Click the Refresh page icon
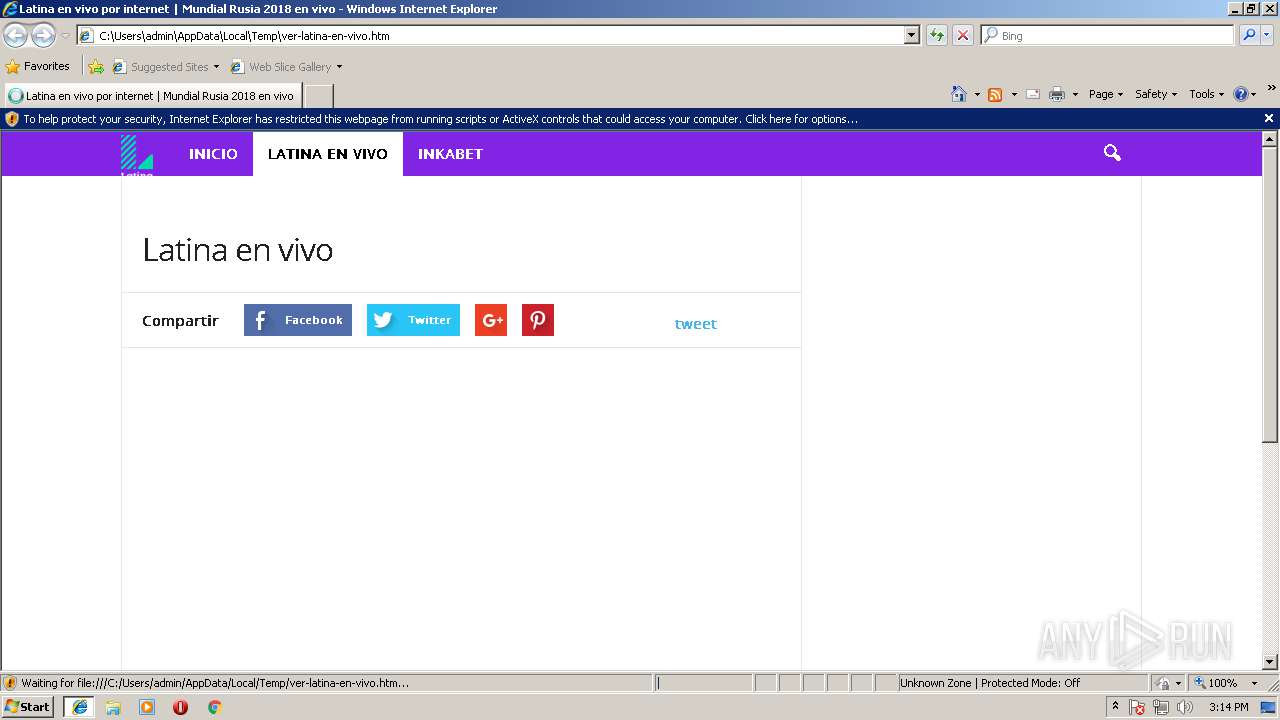 click(936, 35)
